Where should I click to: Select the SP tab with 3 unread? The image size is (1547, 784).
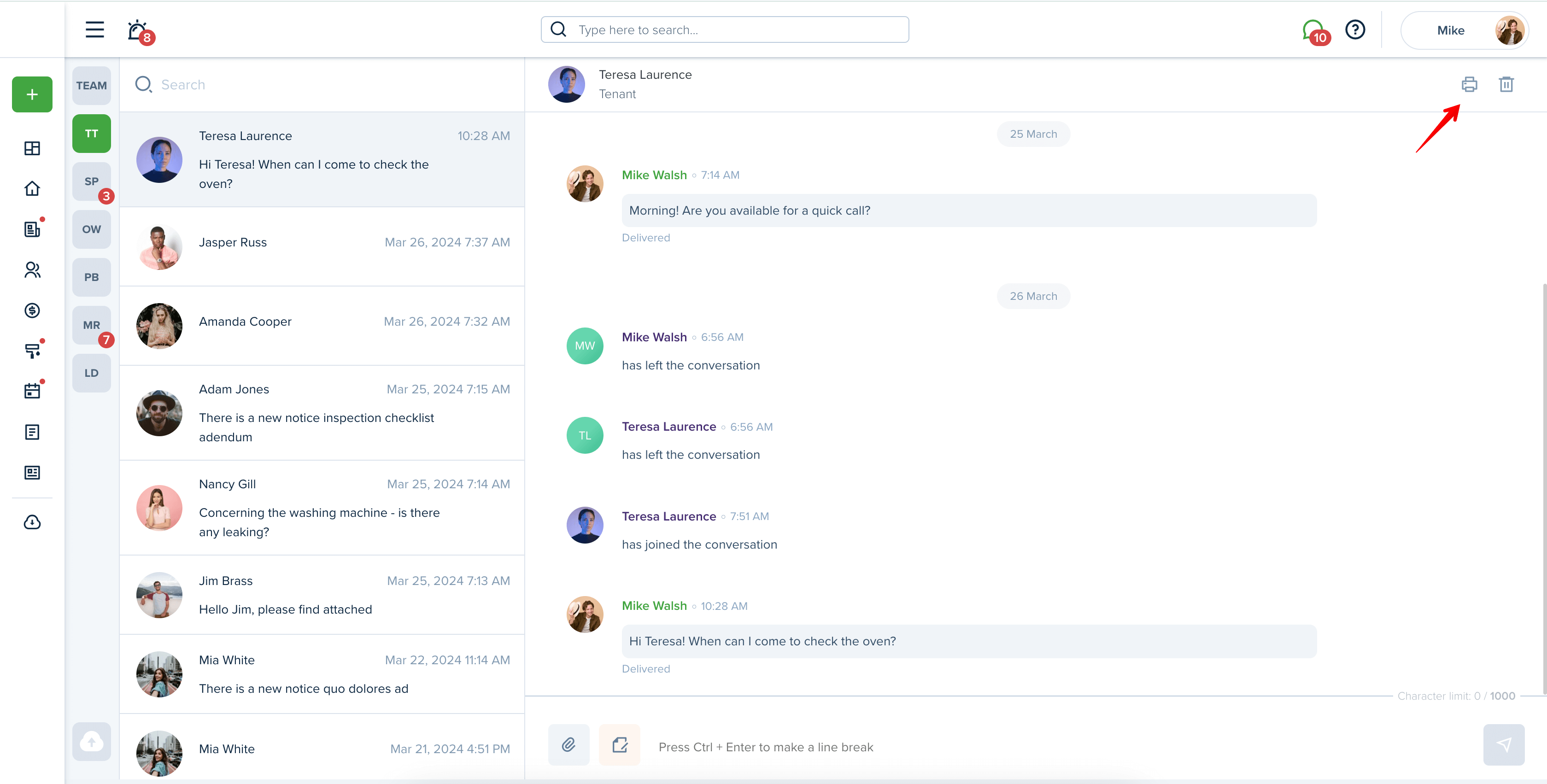[x=91, y=181]
